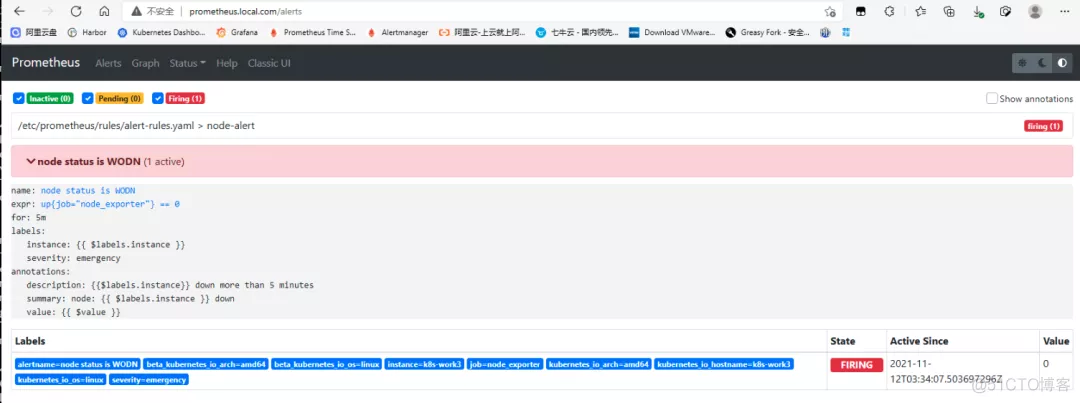Uncheck the Pending (0) filter checkbox
This screenshot has height=403, width=1080.
click(x=87, y=99)
